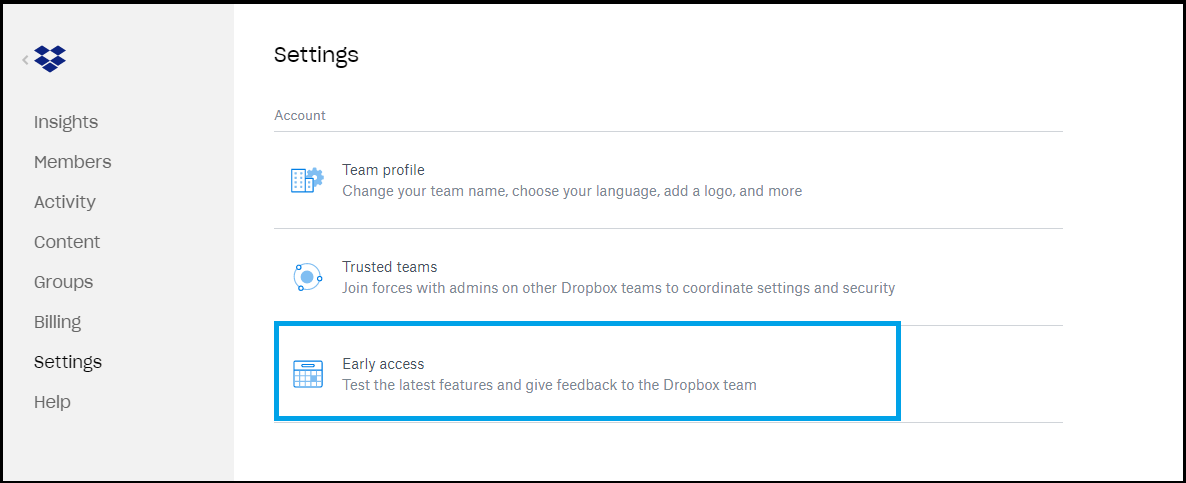Click the Team profile description text
Screen dimensions: 1186x483
pyautogui.click(x=572, y=191)
